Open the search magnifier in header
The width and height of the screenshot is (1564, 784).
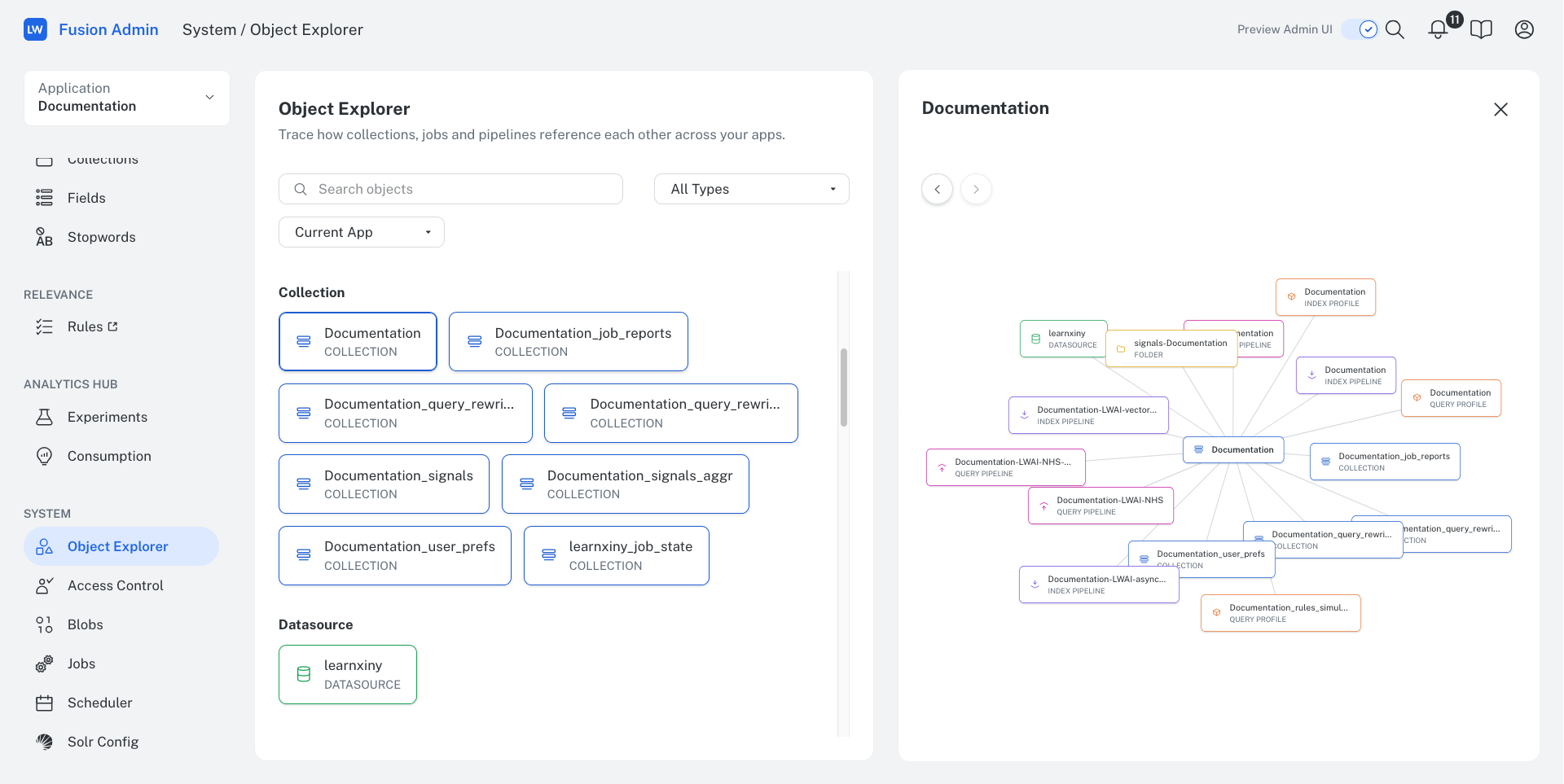click(x=1395, y=30)
